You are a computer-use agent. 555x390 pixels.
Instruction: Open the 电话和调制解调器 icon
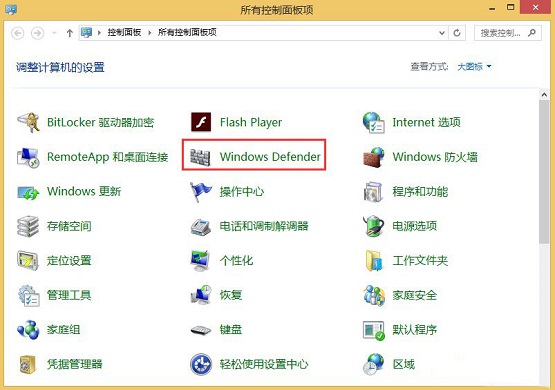[x=201, y=227]
